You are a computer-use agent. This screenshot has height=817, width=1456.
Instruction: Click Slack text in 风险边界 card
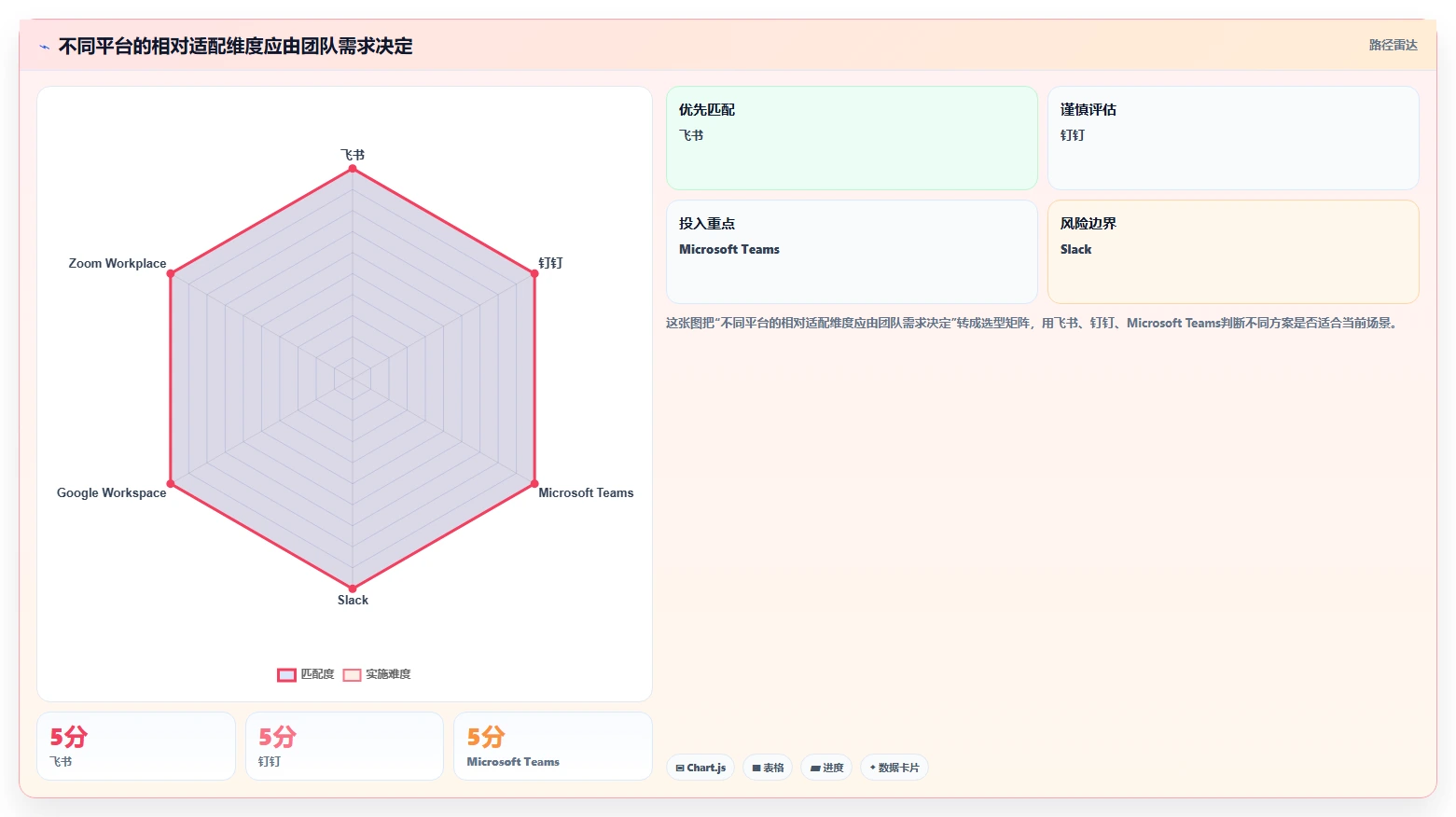(x=1075, y=249)
